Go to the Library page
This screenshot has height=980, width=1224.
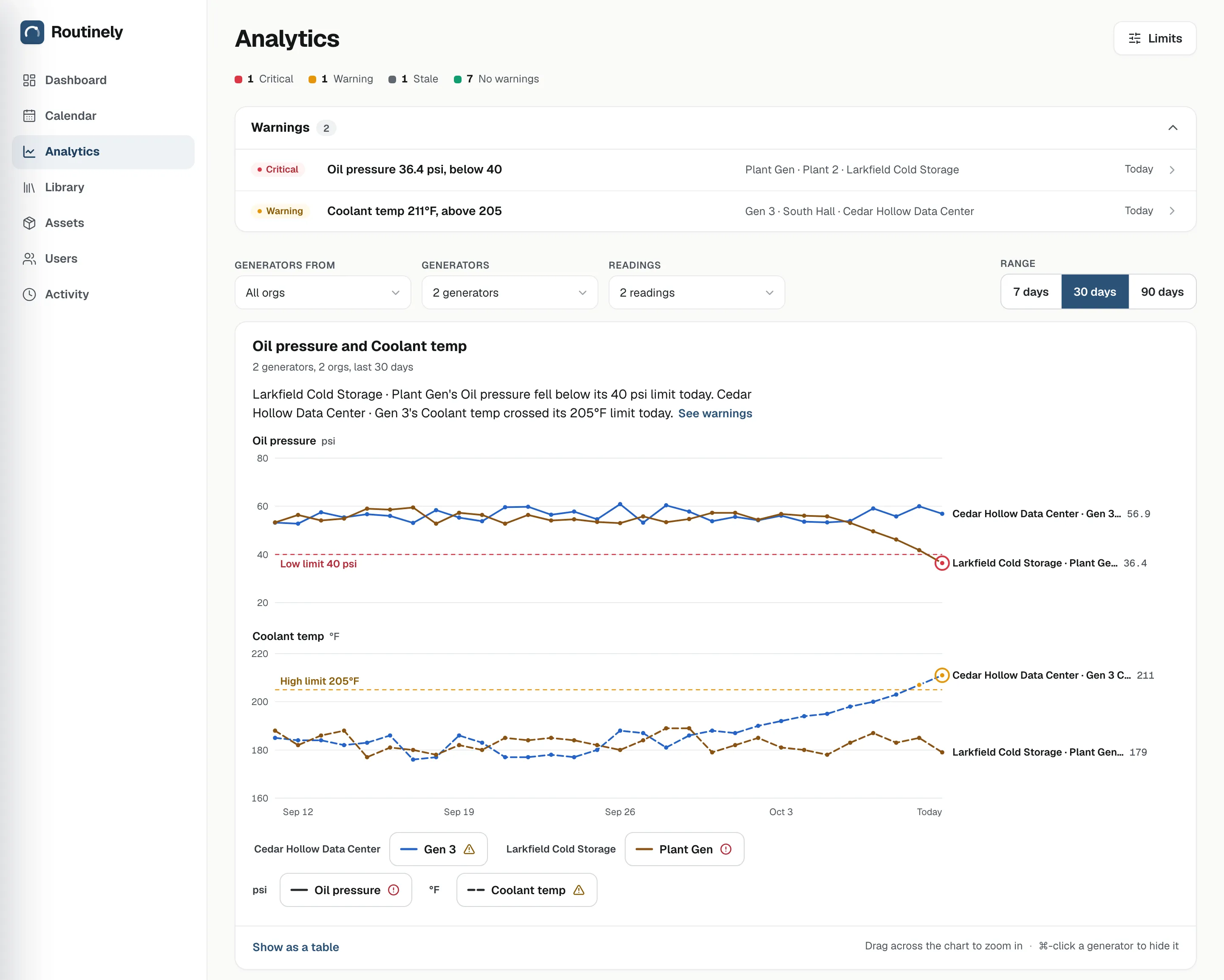103,187
